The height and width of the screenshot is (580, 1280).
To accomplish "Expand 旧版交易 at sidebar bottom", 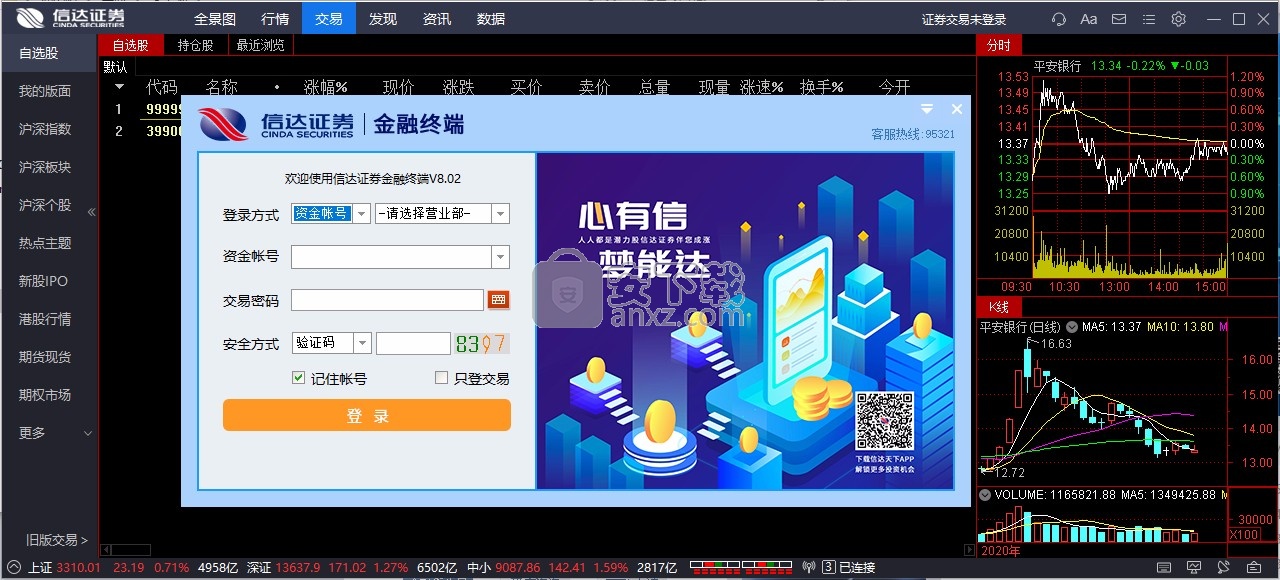I will 57,540.
